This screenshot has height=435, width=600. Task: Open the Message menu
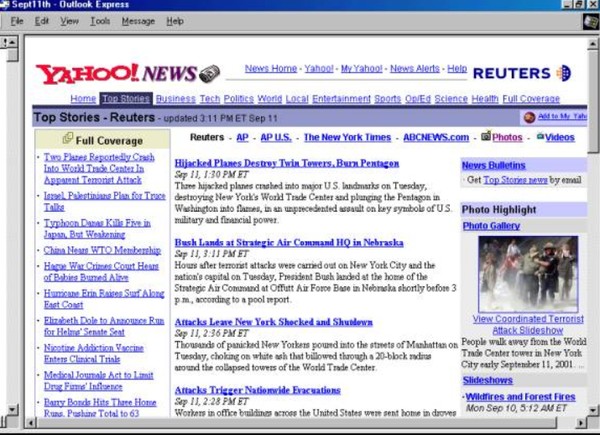click(138, 21)
